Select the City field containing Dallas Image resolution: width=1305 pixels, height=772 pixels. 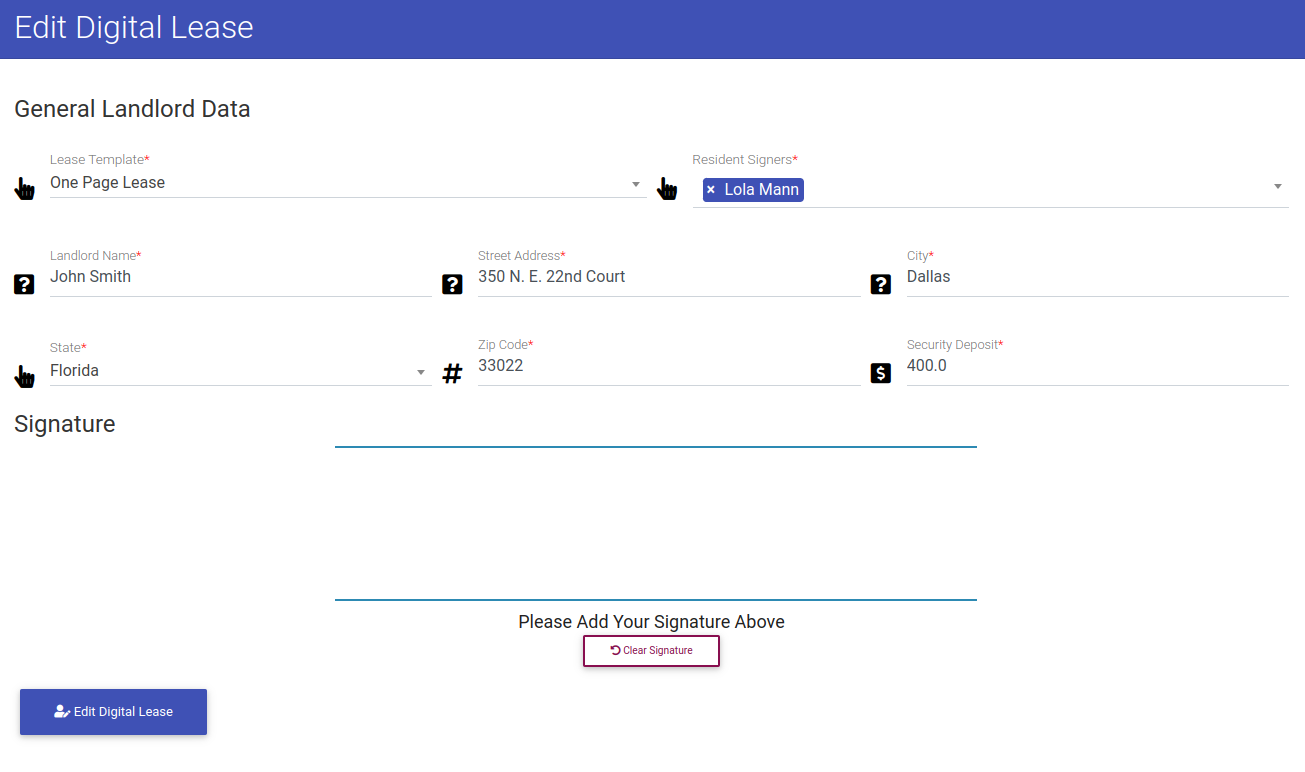(1097, 277)
